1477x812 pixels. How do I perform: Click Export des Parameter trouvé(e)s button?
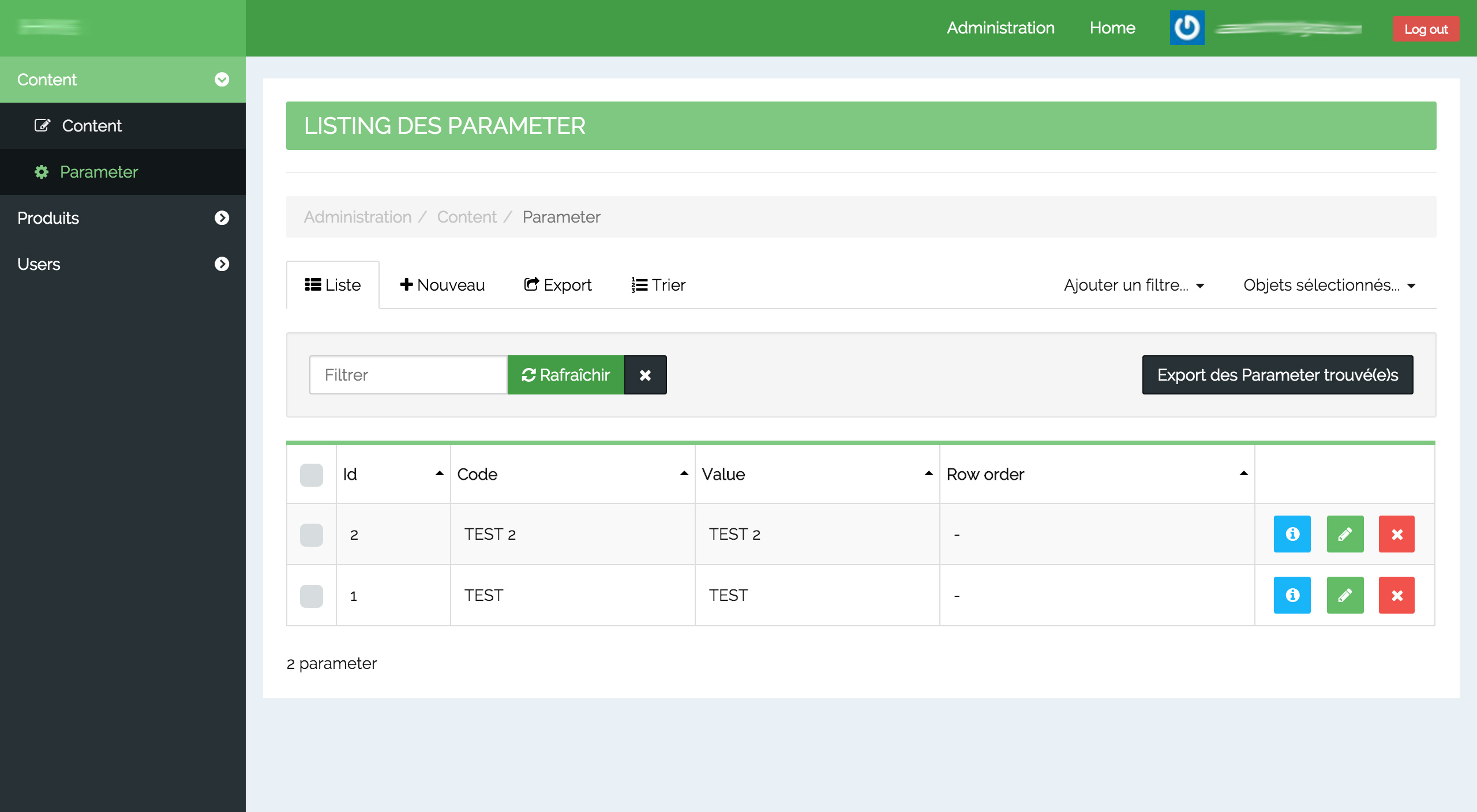click(x=1277, y=375)
